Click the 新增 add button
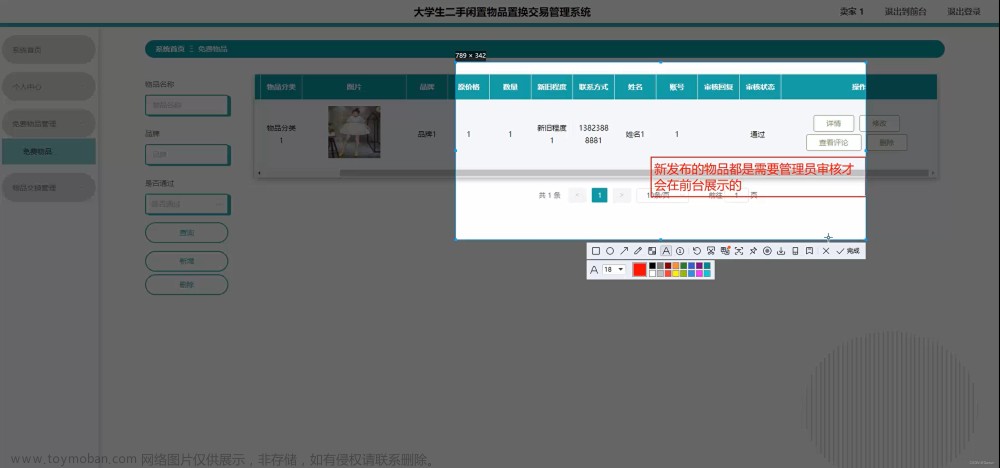The height and width of the screenshot is (468, 1000). (x=186, y=261)
